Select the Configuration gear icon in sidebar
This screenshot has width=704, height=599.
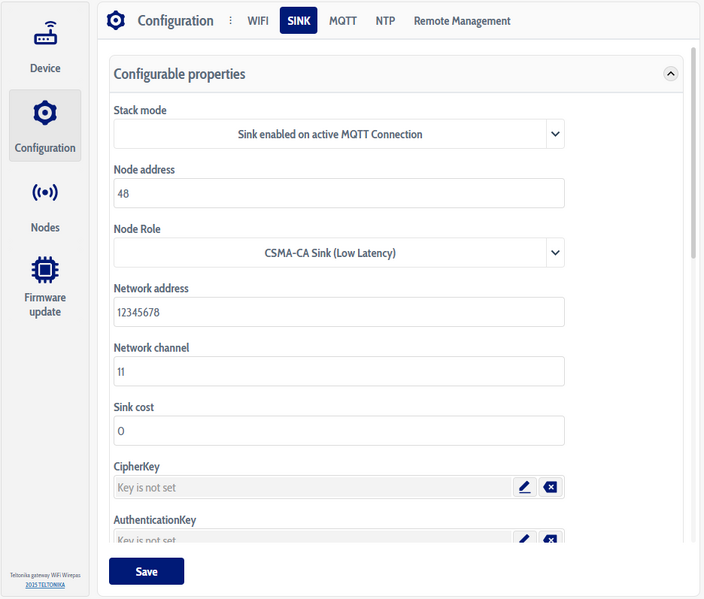[45, 114]
